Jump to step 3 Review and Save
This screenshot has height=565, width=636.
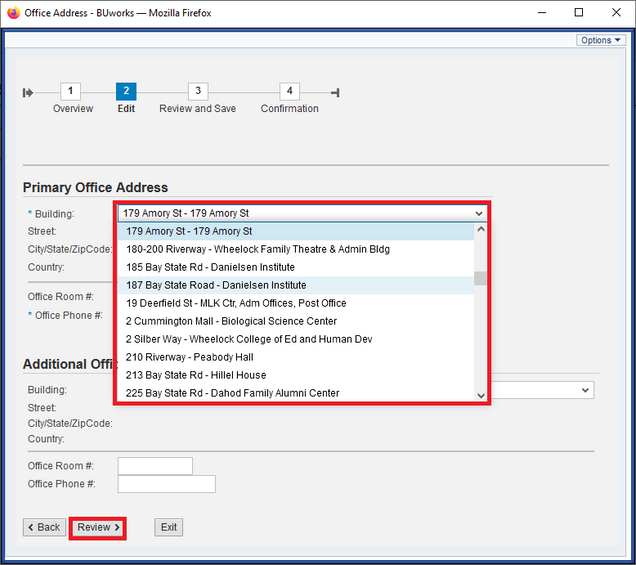click(198, 91)
